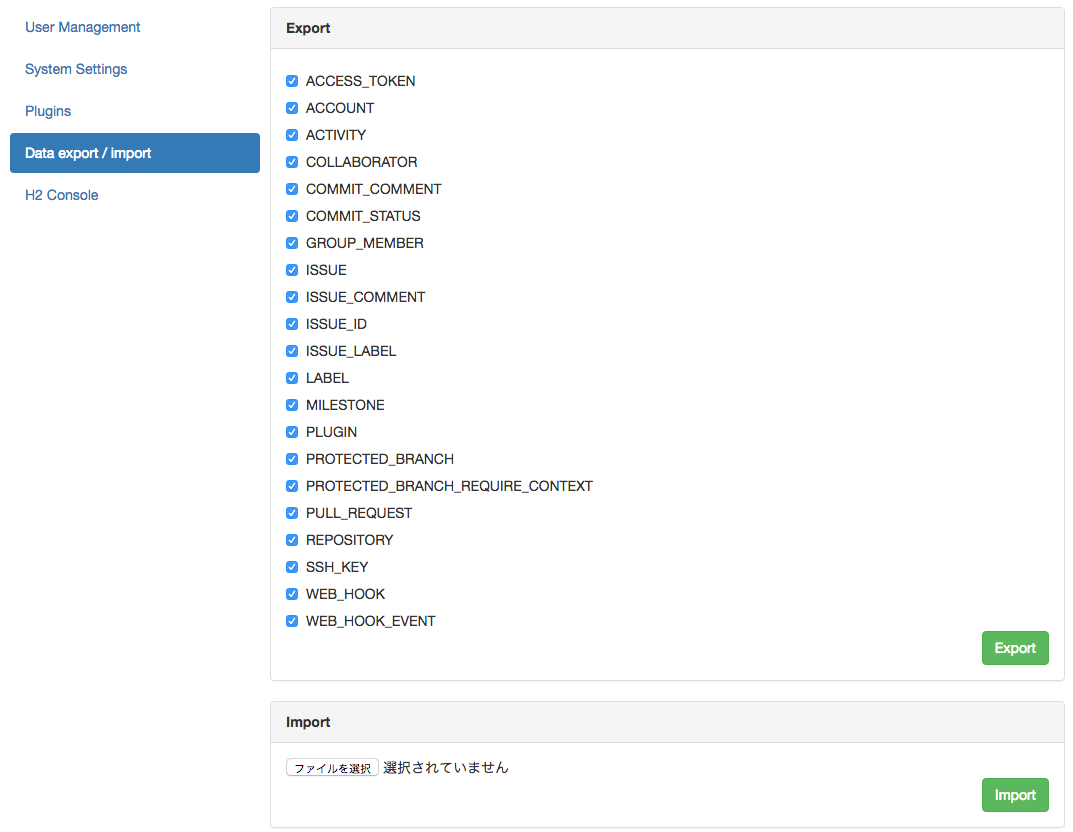This screenshot has height=832, width=1073.
Task: Navigate to System Settings
Action: coord(76,69)
